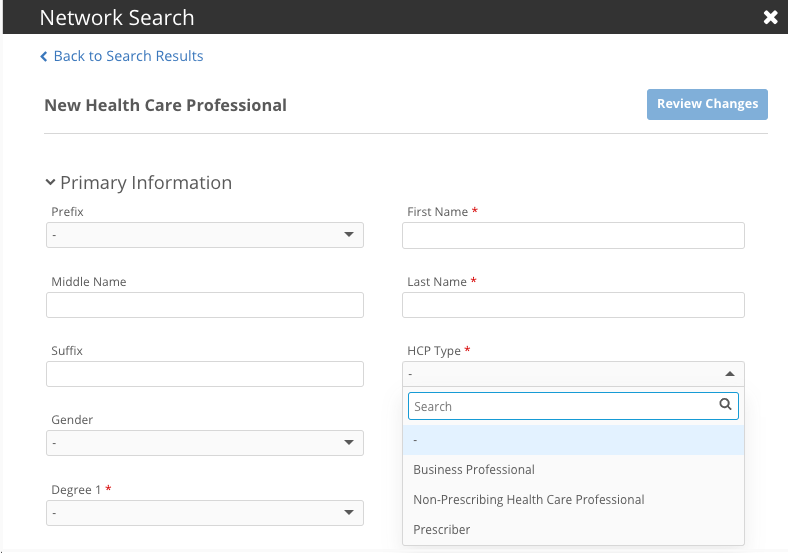Click the Last Name input field
The image size is (788, 553).
click(x=573, y=305)
